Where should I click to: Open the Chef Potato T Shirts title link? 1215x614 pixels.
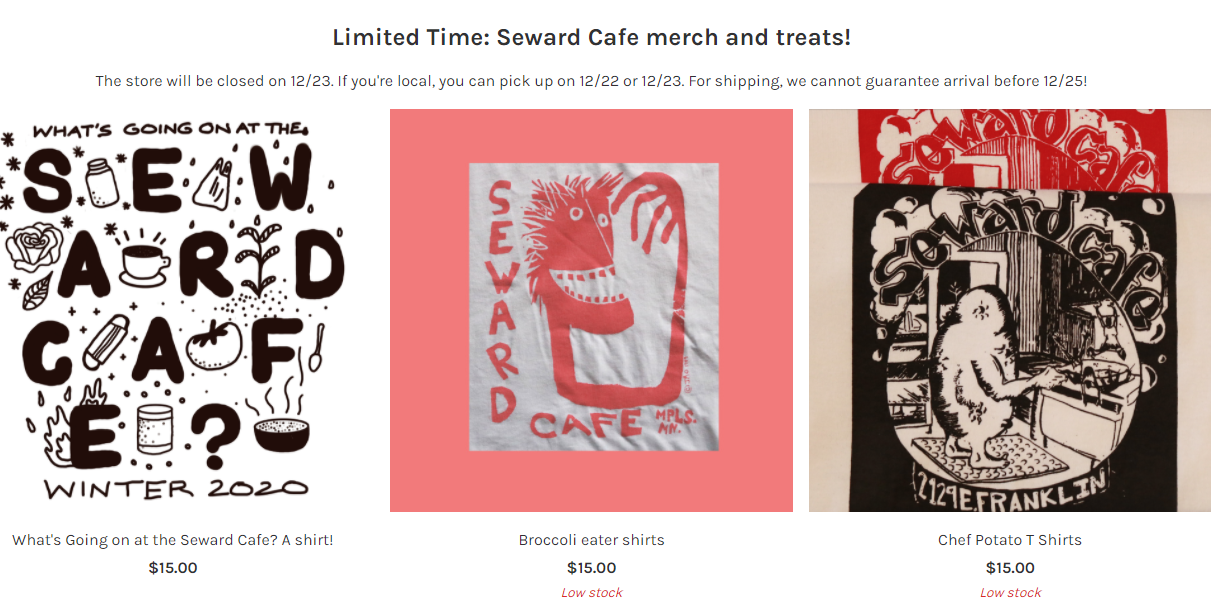1010,540
